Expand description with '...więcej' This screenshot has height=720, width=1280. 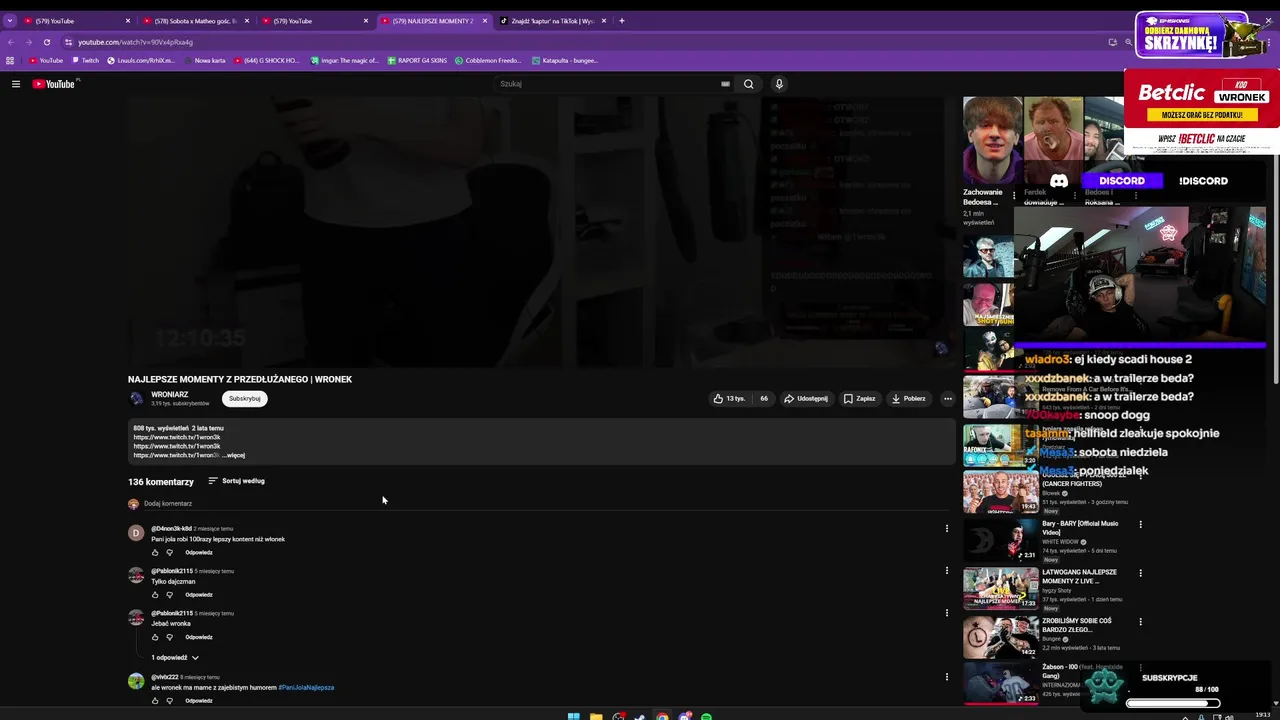coord(233,455)
